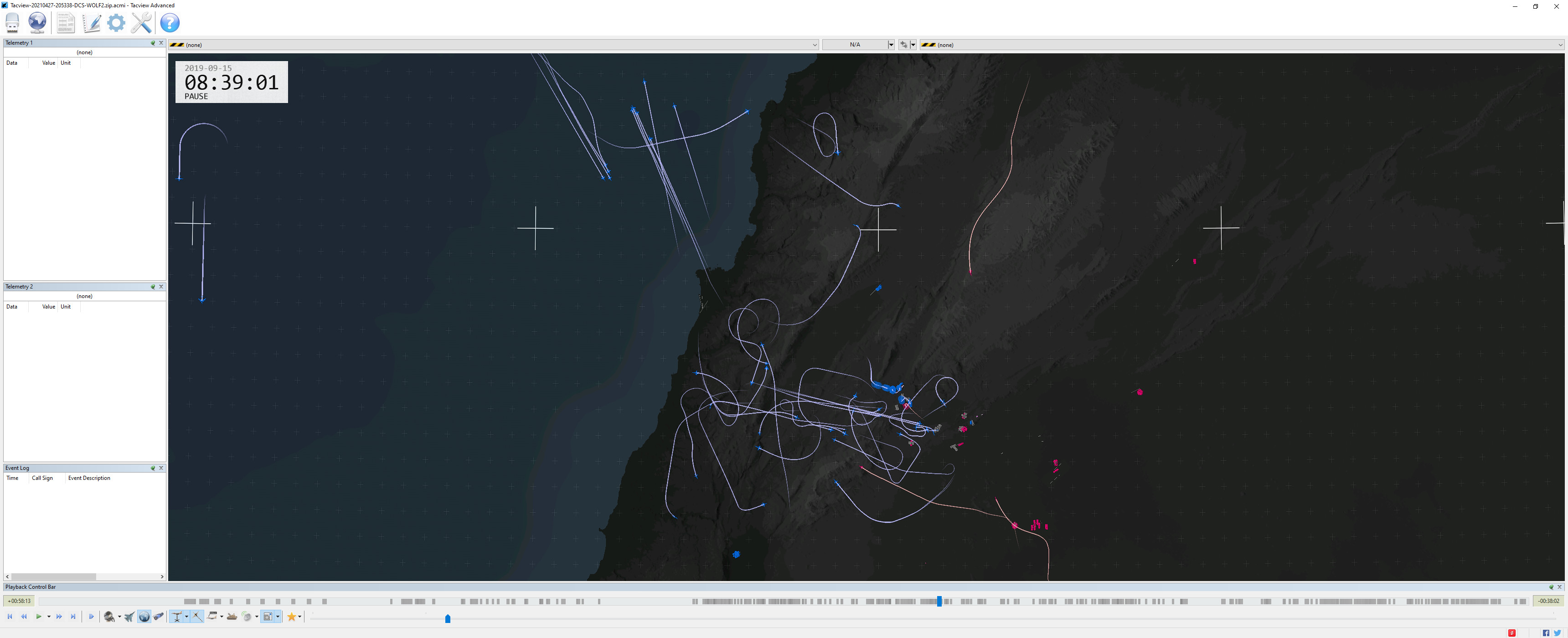This screenshot has height=638, width=1568.
Task: Expand the first object selection dropdown
Action: pyautogui.click(x=815, y=45)
